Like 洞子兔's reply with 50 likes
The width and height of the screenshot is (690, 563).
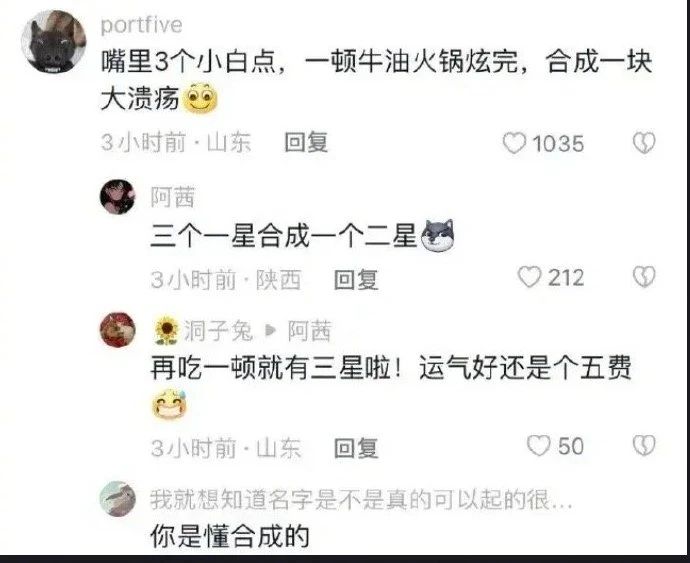click(x=539, y=445)
